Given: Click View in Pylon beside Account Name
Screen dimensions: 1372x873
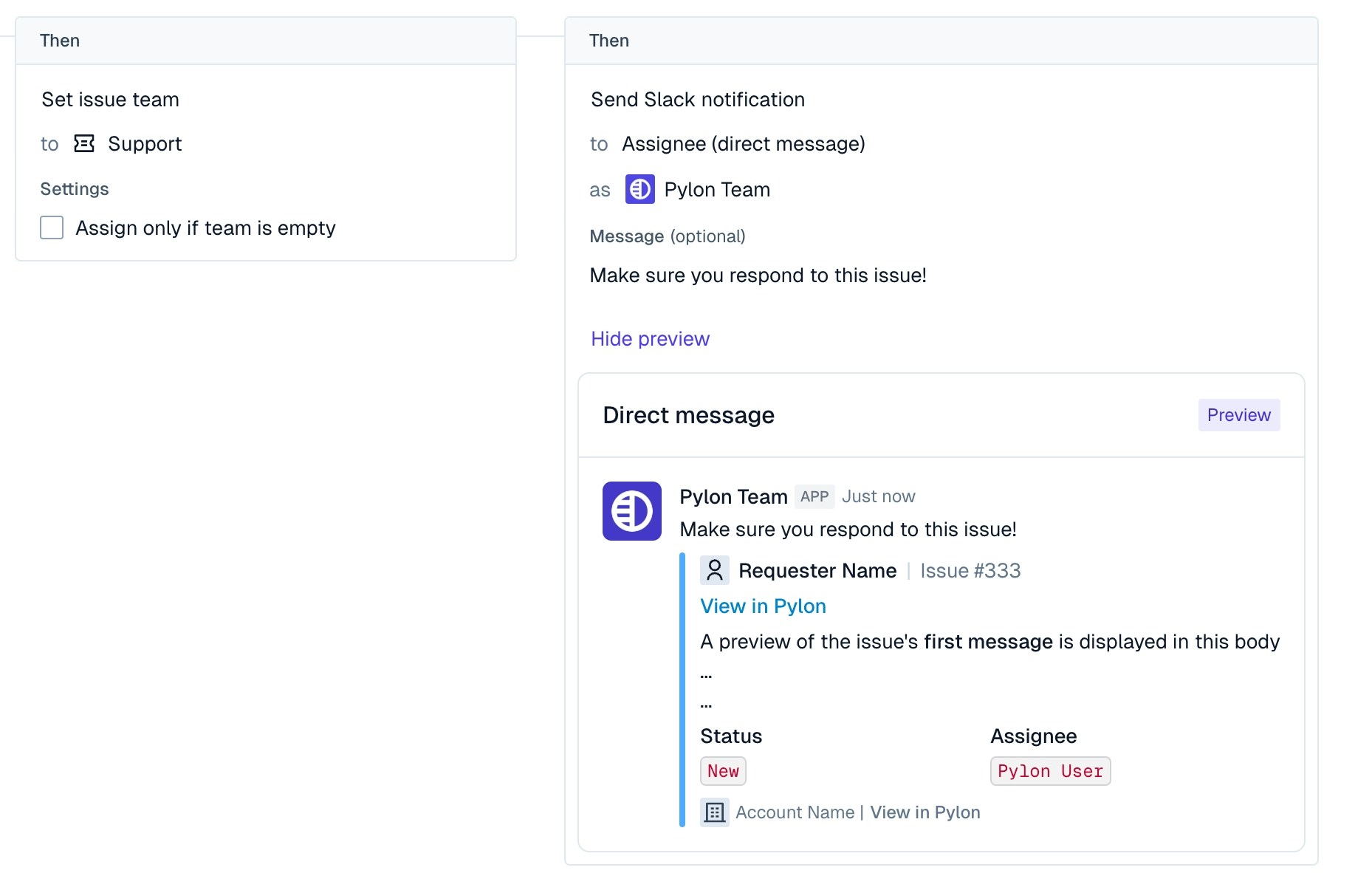Looking at the screenshot, I should pyautogui.click(x=925, y=812).
